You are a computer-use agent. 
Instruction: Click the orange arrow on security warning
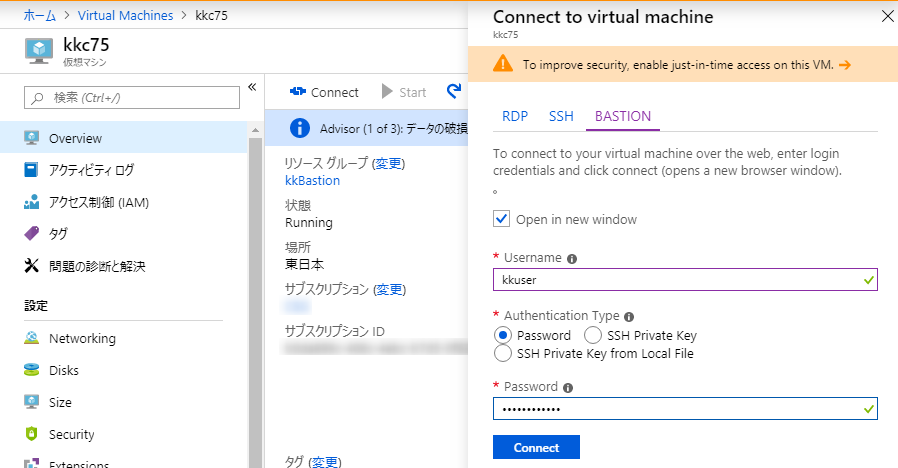point(845,65)
